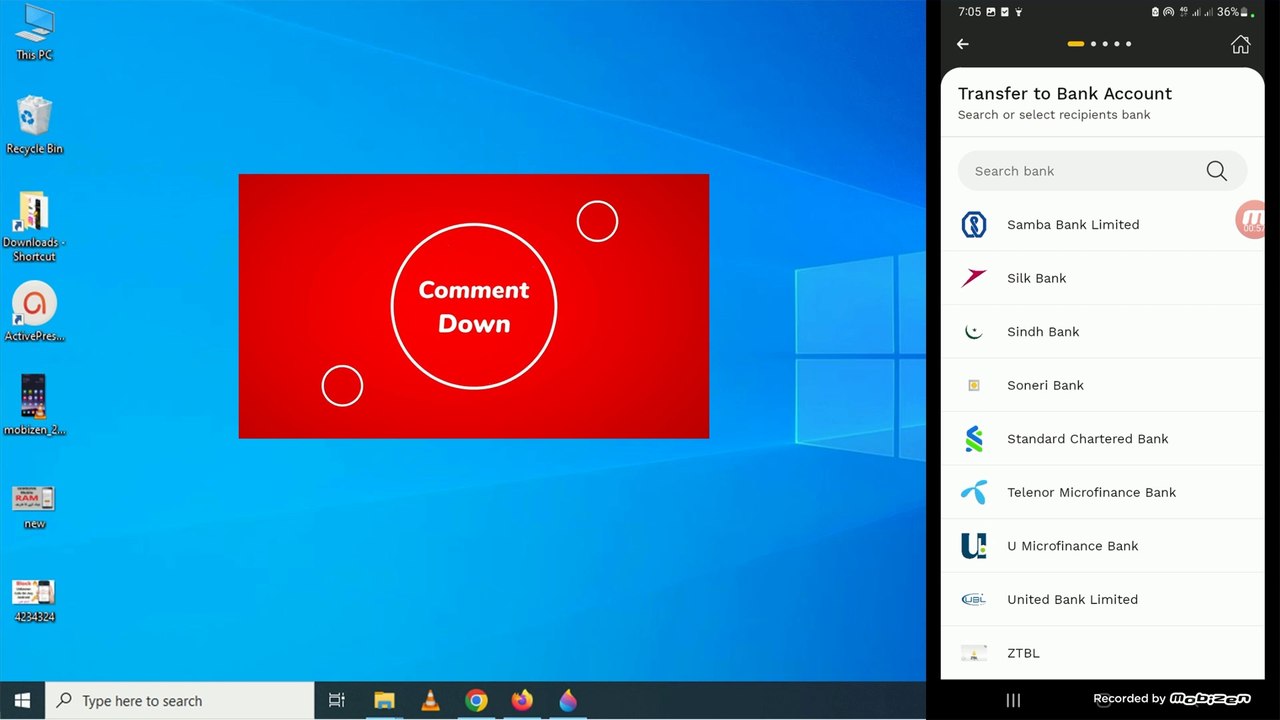The height and width of the screenshot is (720, 1280).
Task: Select the Silk Bank logo
Action: [974, 278]
